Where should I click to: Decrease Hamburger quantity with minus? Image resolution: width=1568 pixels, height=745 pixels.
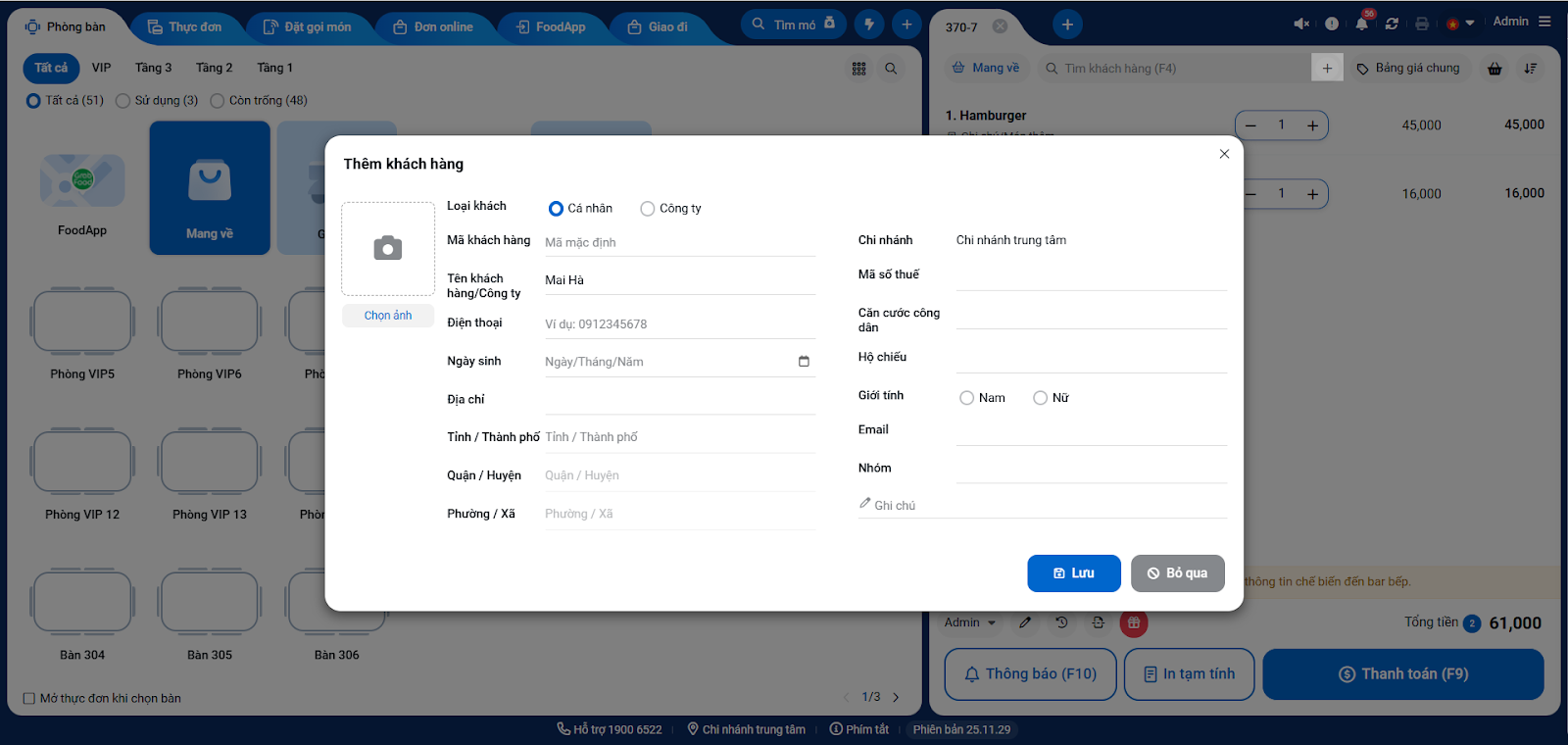1250,125
